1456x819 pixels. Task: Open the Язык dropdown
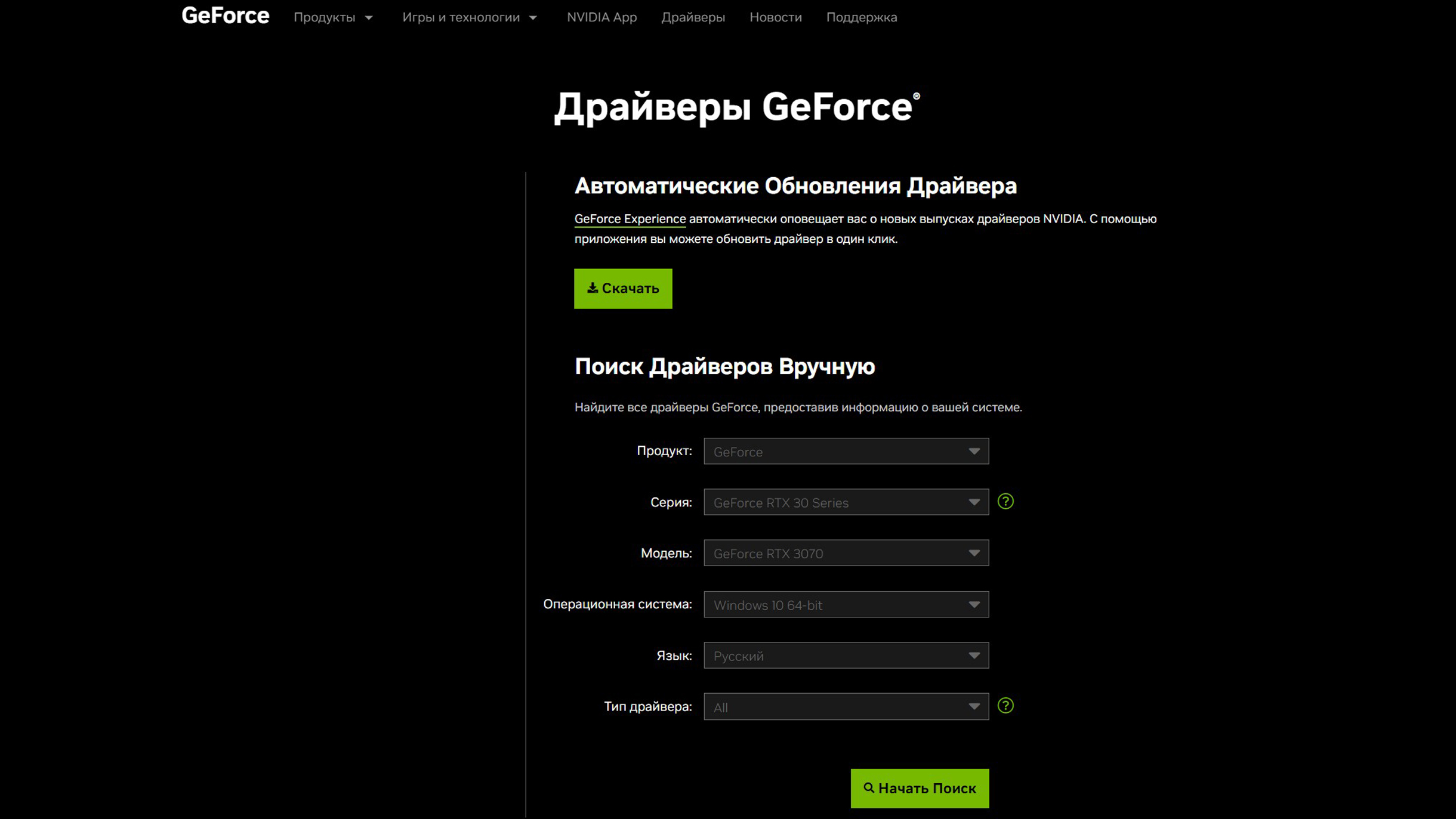click(846, 656)
